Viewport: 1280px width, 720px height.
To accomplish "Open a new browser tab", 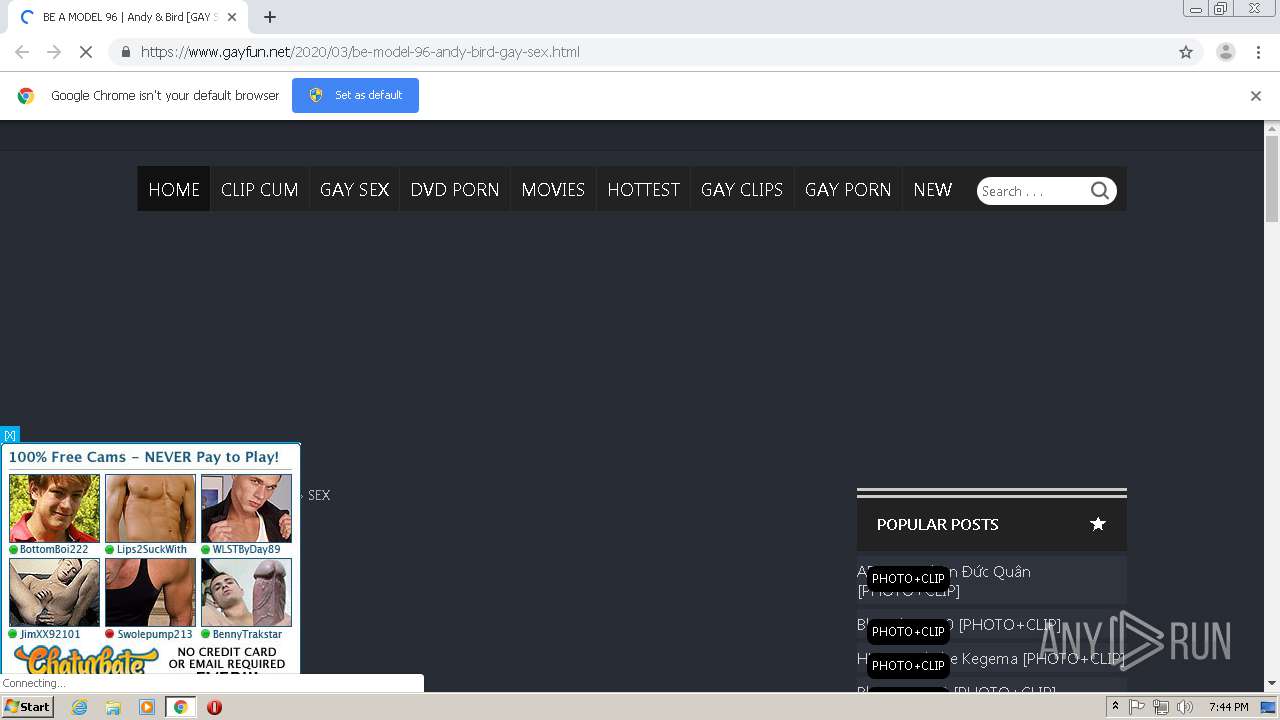I will (270, 17).
